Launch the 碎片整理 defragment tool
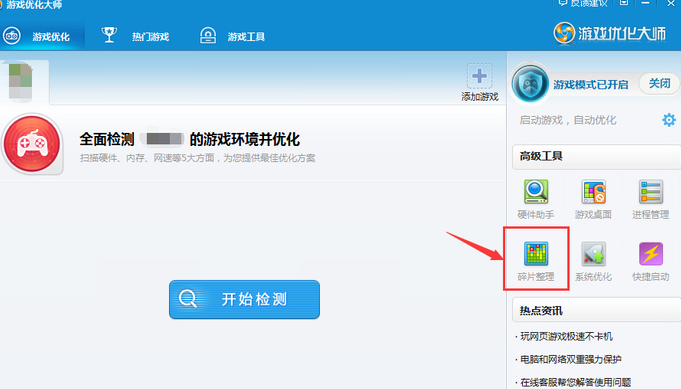Image resolution: width=681 pixels, height=389 pixels. pyautogui.click(x=536, y=260)
